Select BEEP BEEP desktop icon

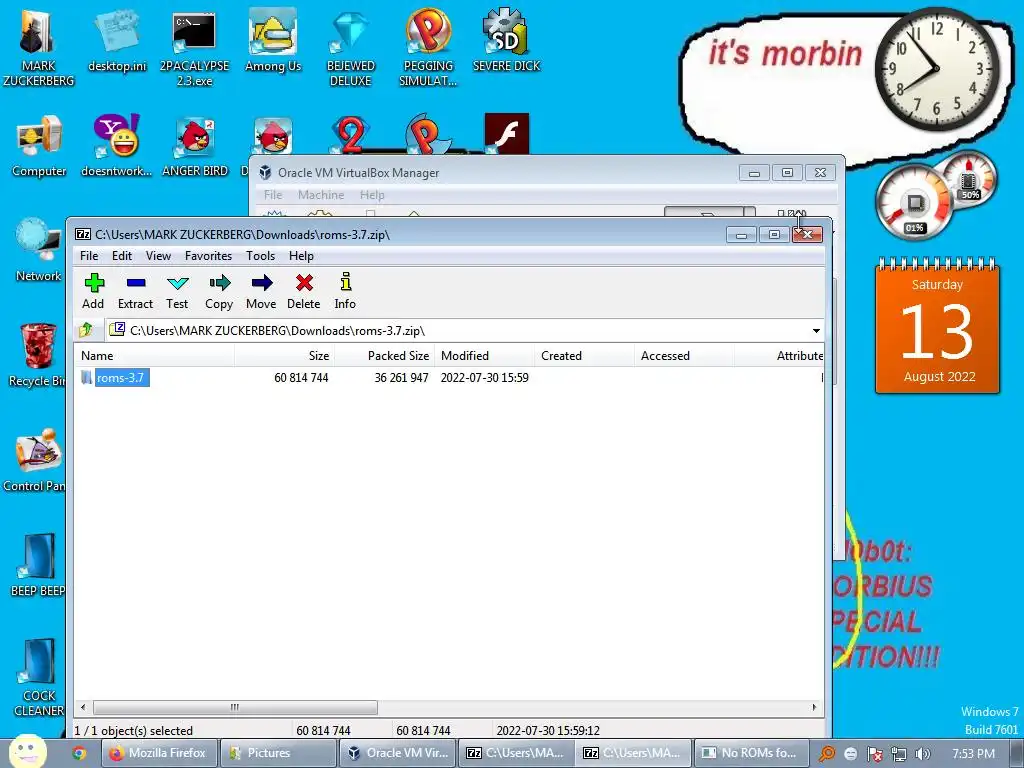tap(37, 566)
